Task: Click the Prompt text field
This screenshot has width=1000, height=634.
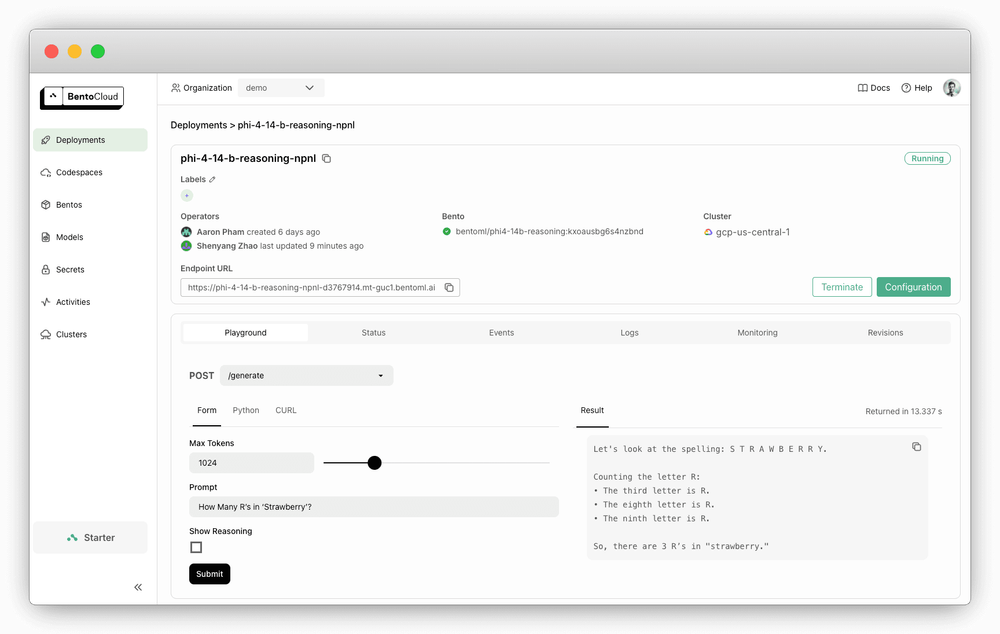Action: (374, 506)
